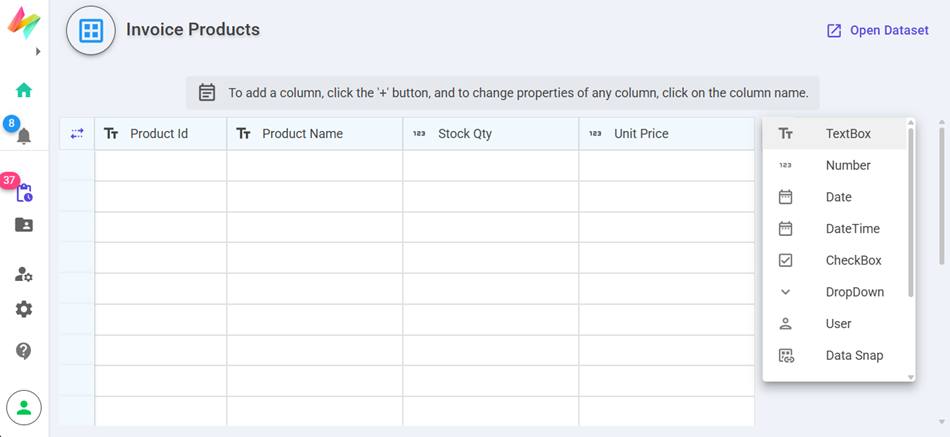
Task: Click the Open Dataset link
Action: pos(877,31)
